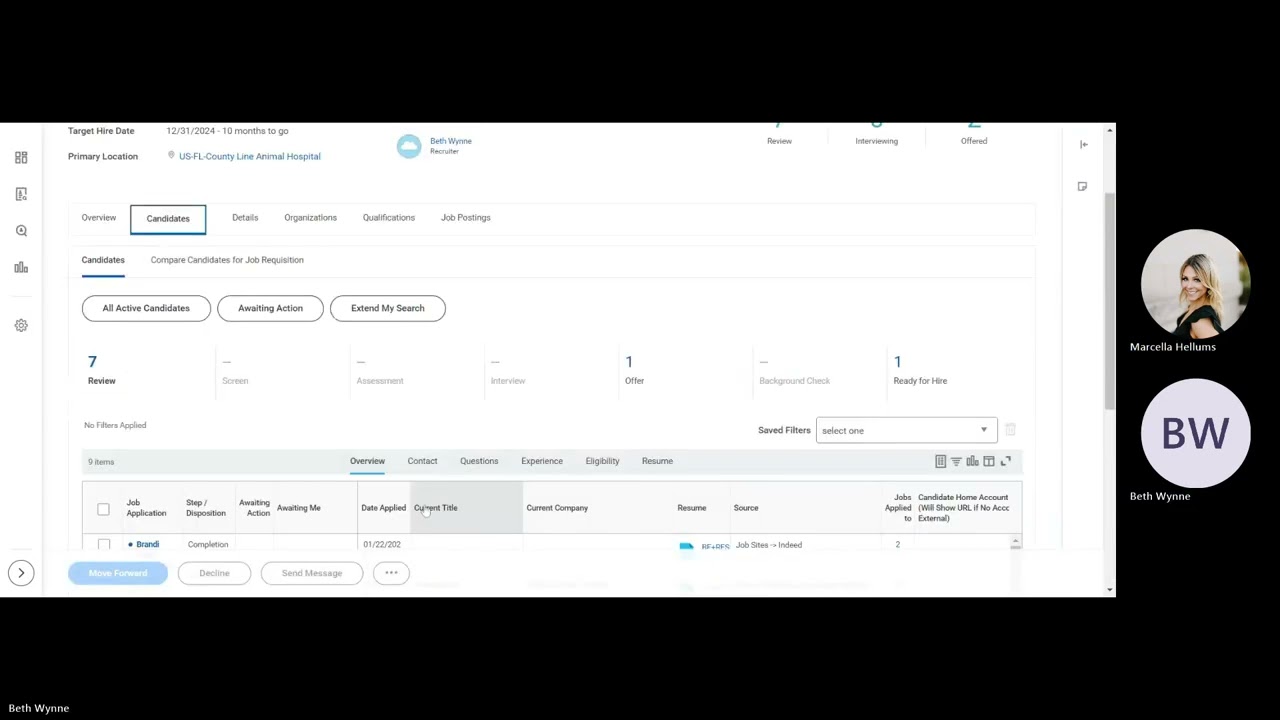
Task: Click the Awaiting Action button
Action: pos(270,308)
